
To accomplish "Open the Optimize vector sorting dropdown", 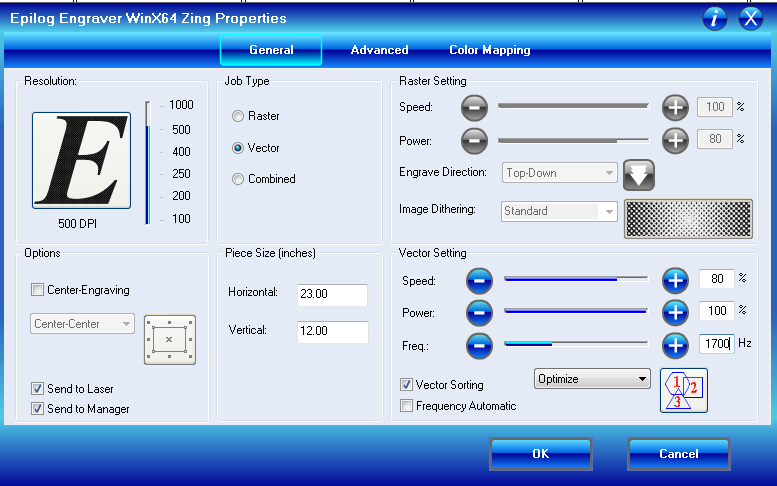I will pyautogui.click(x=592, y=379).
